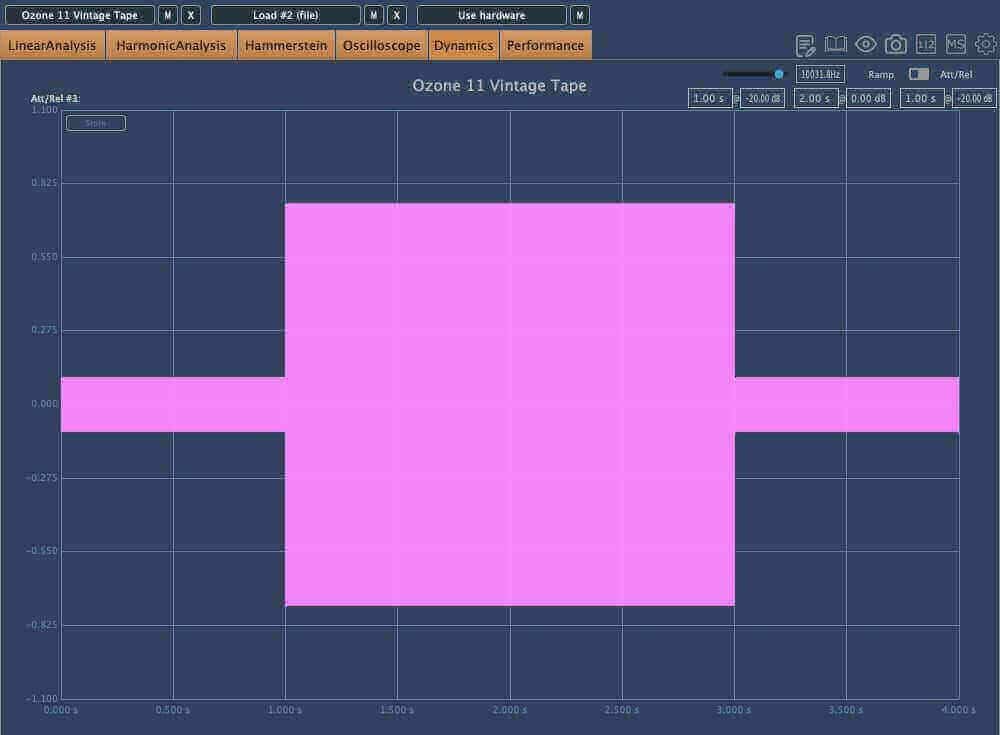Click the Ozone 11 Vintage Tape graph title
The image size is (1000, 735).
click(499, 85)
